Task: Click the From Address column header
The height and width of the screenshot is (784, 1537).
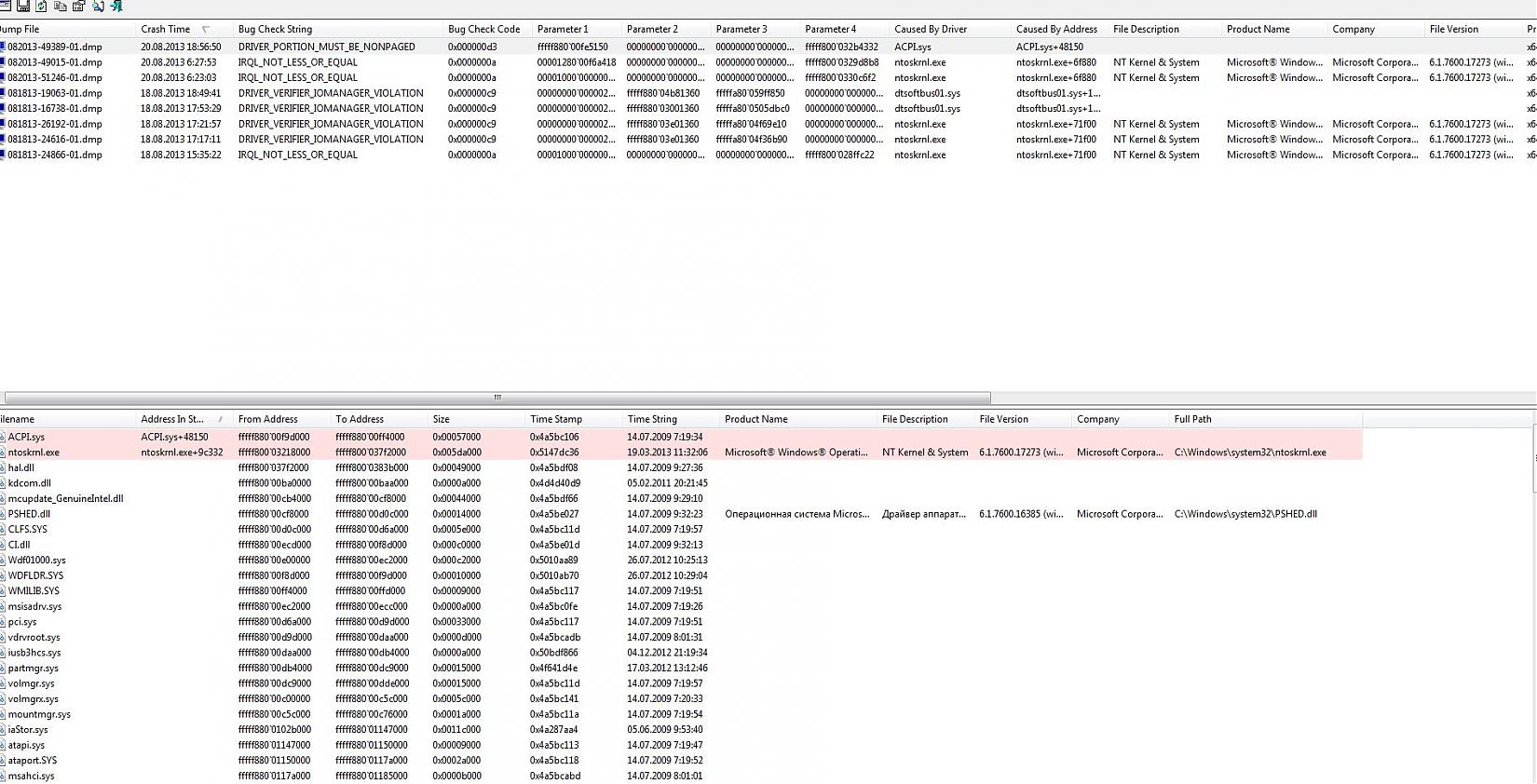Action: [281, 419]
